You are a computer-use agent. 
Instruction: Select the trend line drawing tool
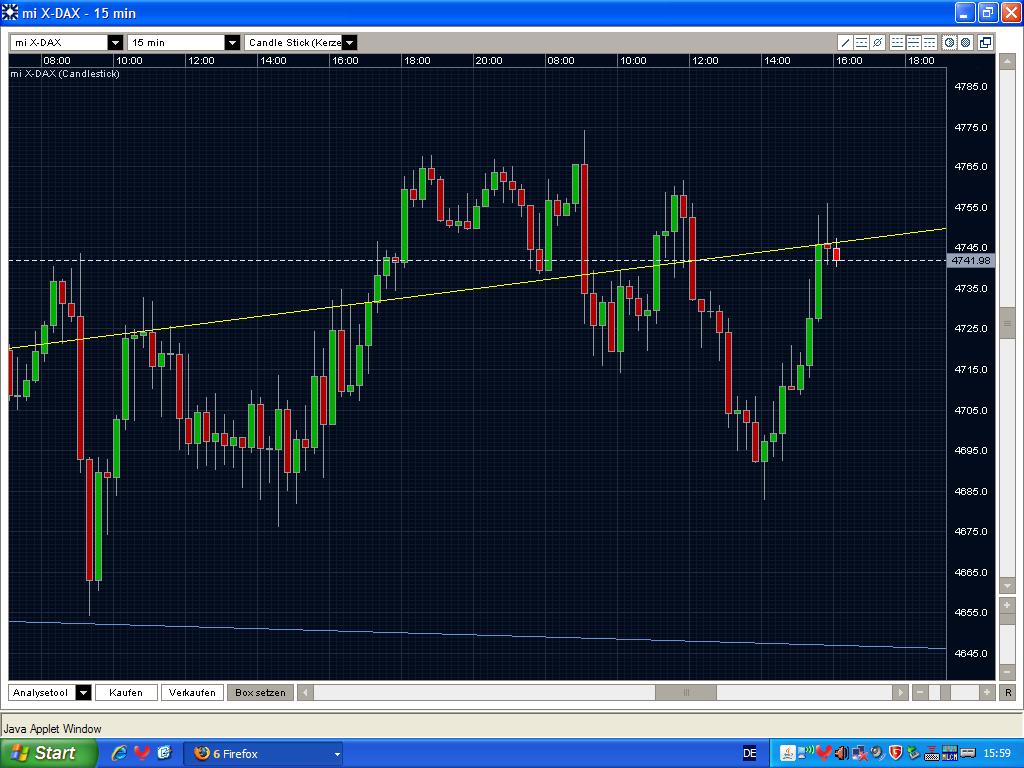tap(845, 42)
